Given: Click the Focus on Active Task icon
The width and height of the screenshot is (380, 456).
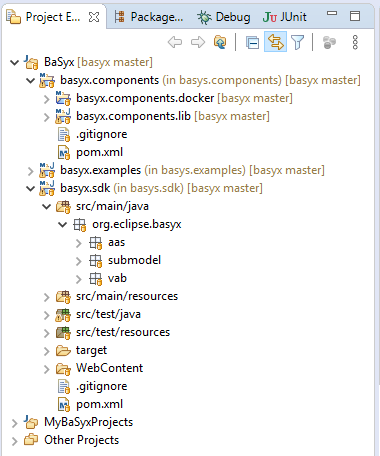Looking at the screenshot, I should pos(329,43).
